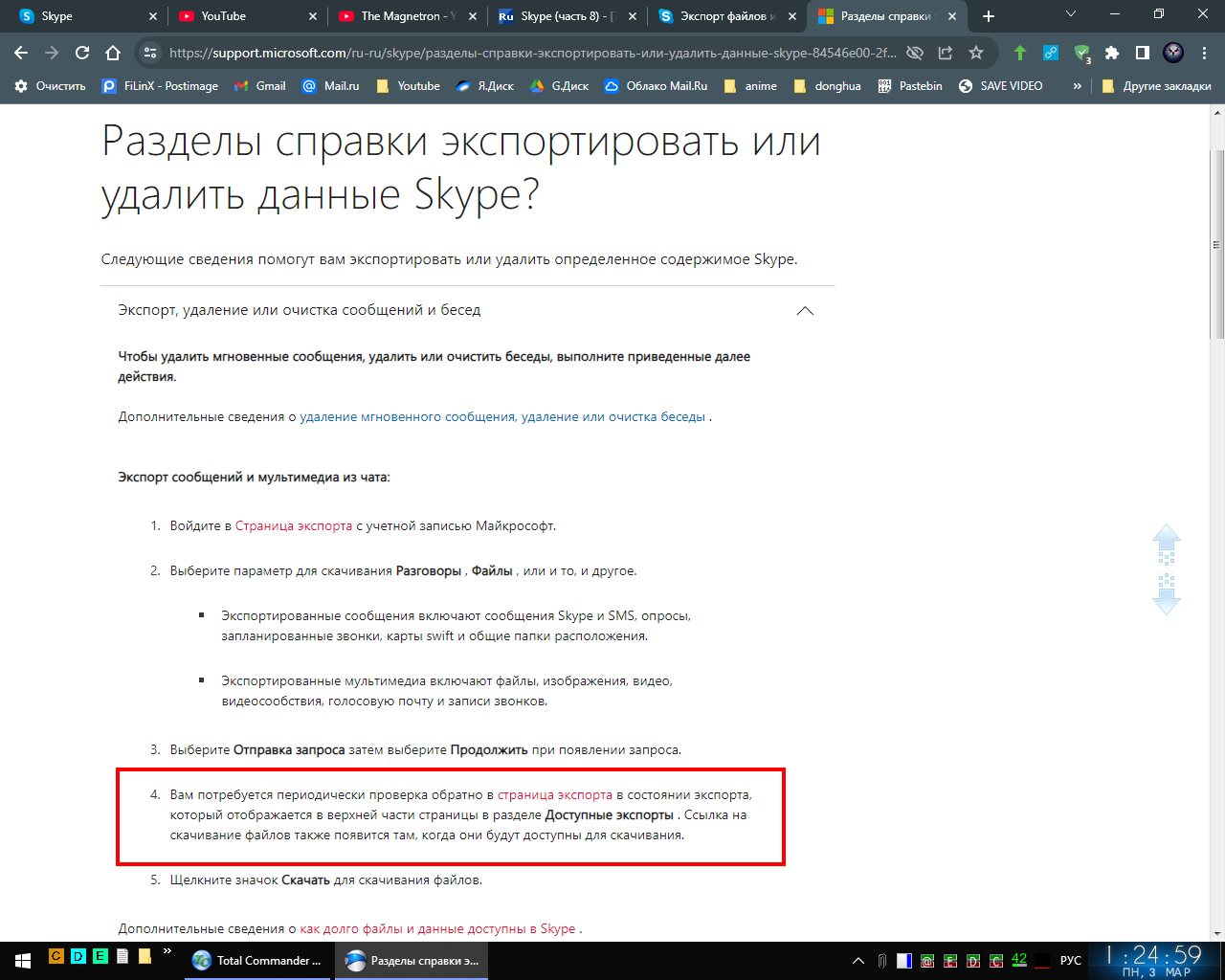Open the Gmail bookmark
Screen dimensions: 1225x980
(259, 86)
